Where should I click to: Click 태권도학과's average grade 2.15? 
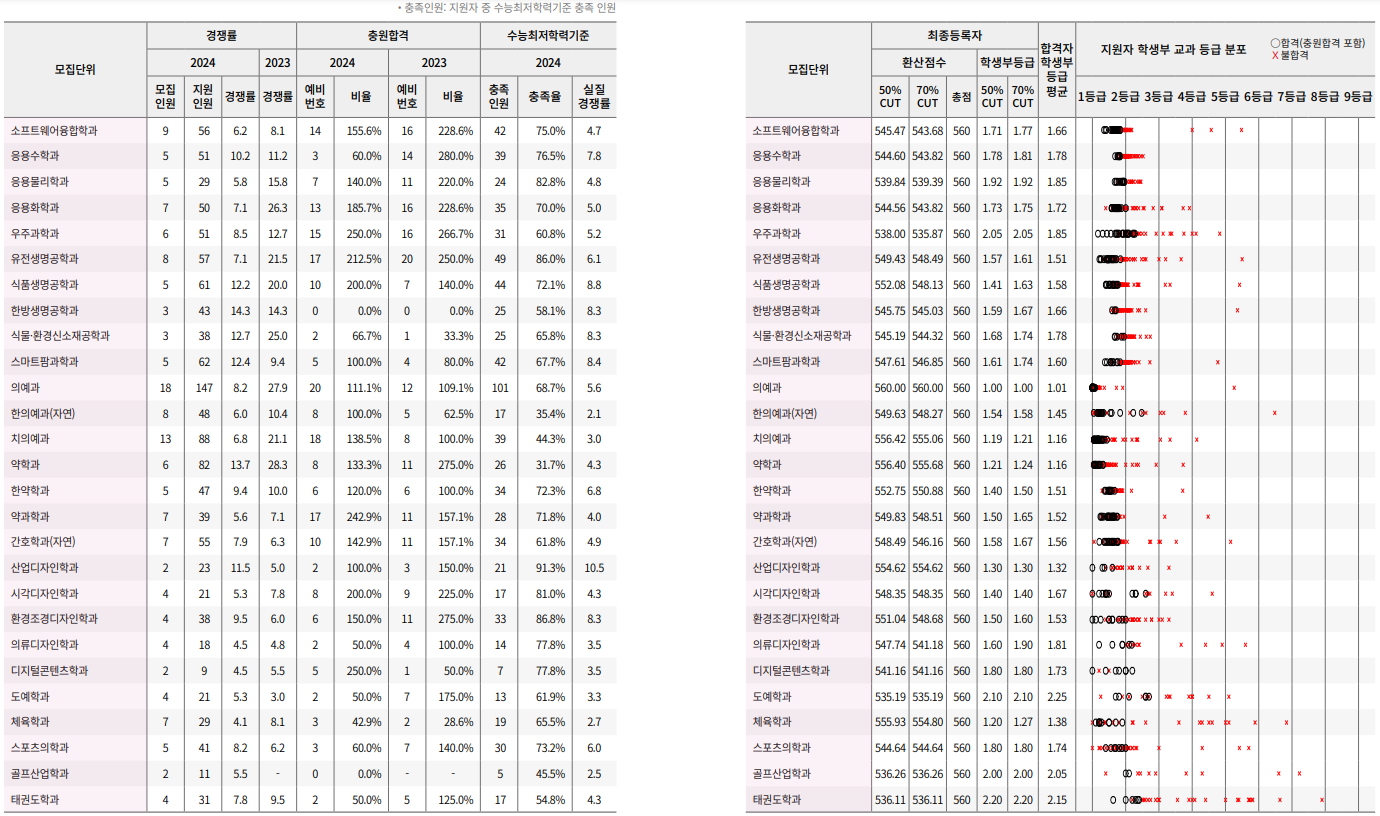[x=1057, y=800]
